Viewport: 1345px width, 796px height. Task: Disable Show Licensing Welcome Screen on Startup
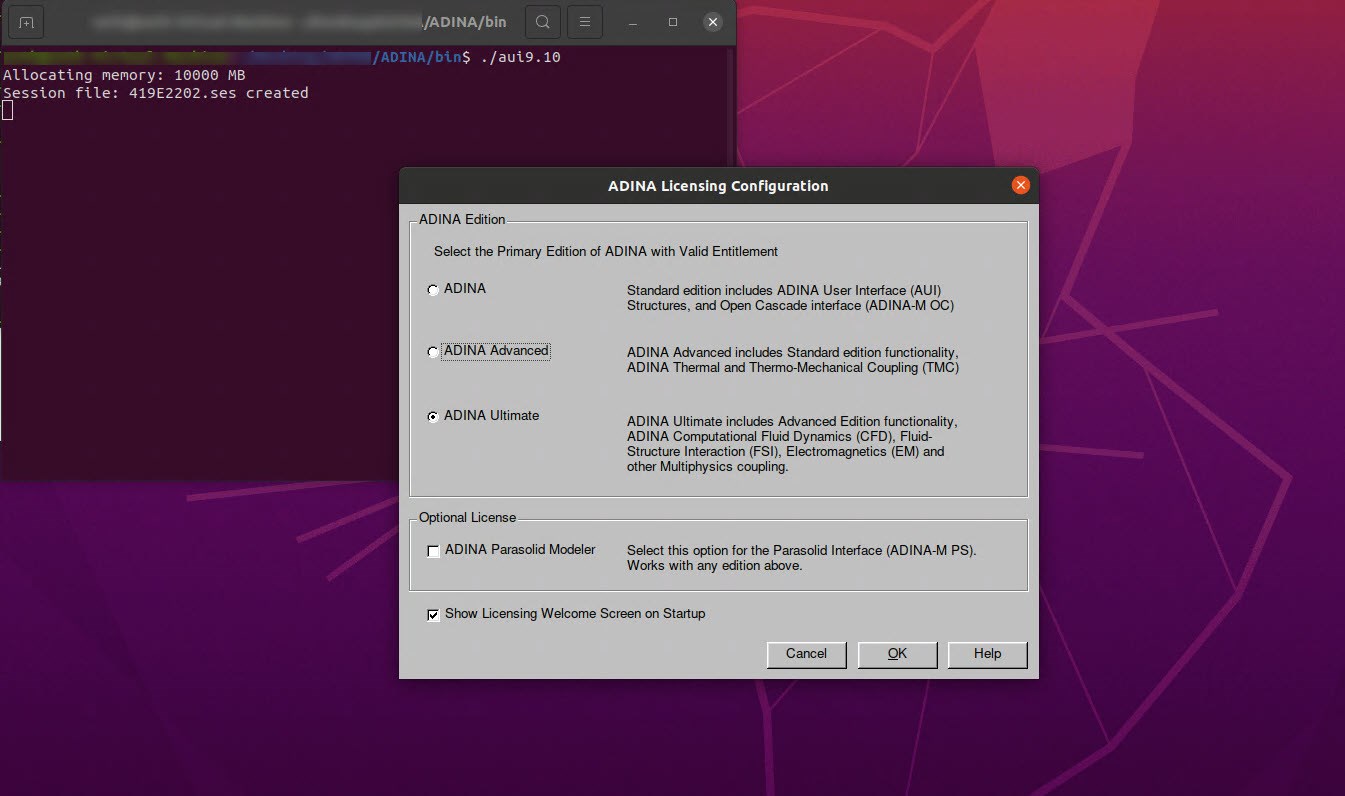pos(433,614)
